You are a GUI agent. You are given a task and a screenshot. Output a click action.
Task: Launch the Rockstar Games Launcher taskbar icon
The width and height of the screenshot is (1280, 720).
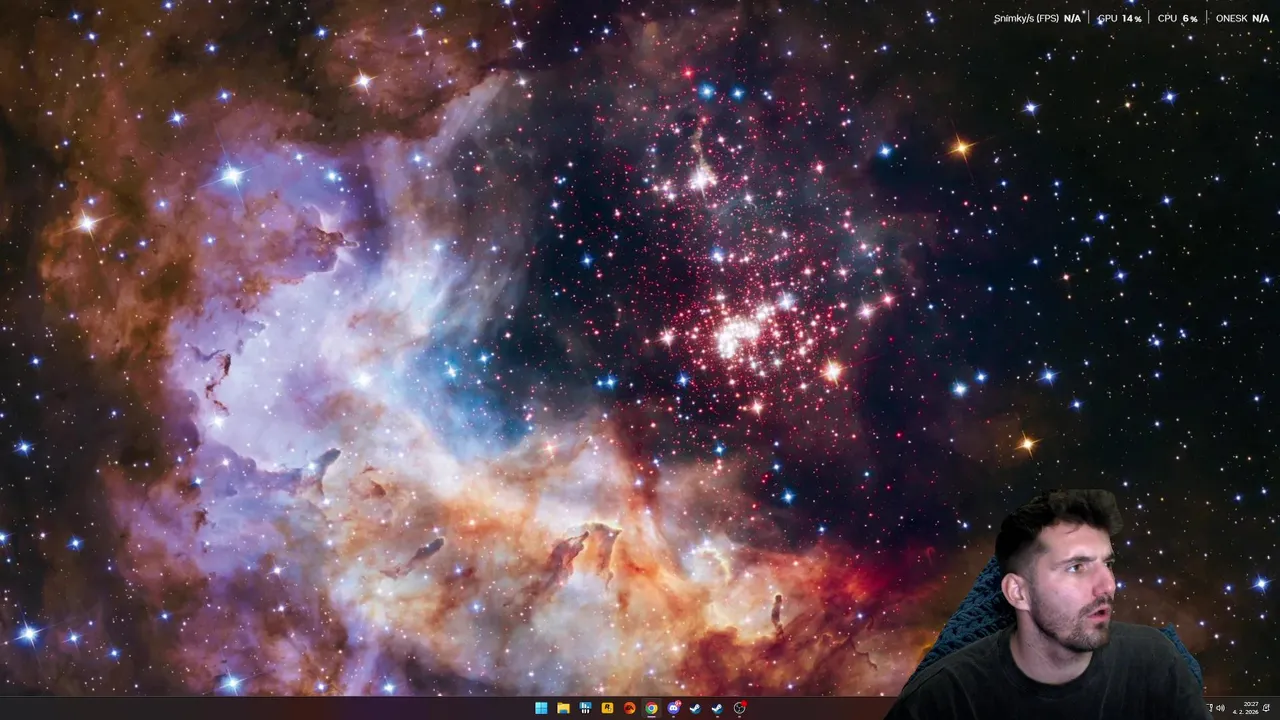607,708
